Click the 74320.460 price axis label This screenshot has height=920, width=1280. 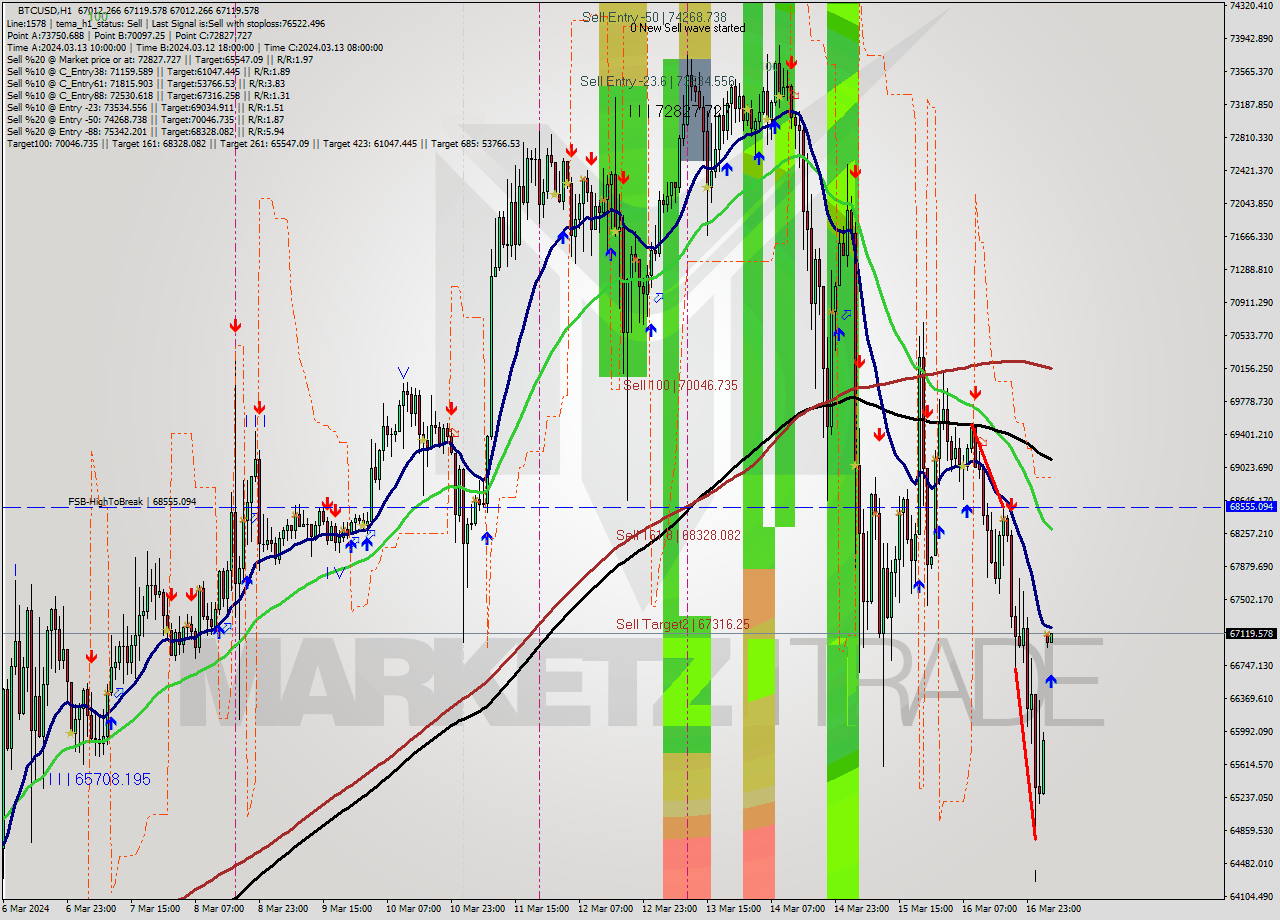pos(1250,6)
